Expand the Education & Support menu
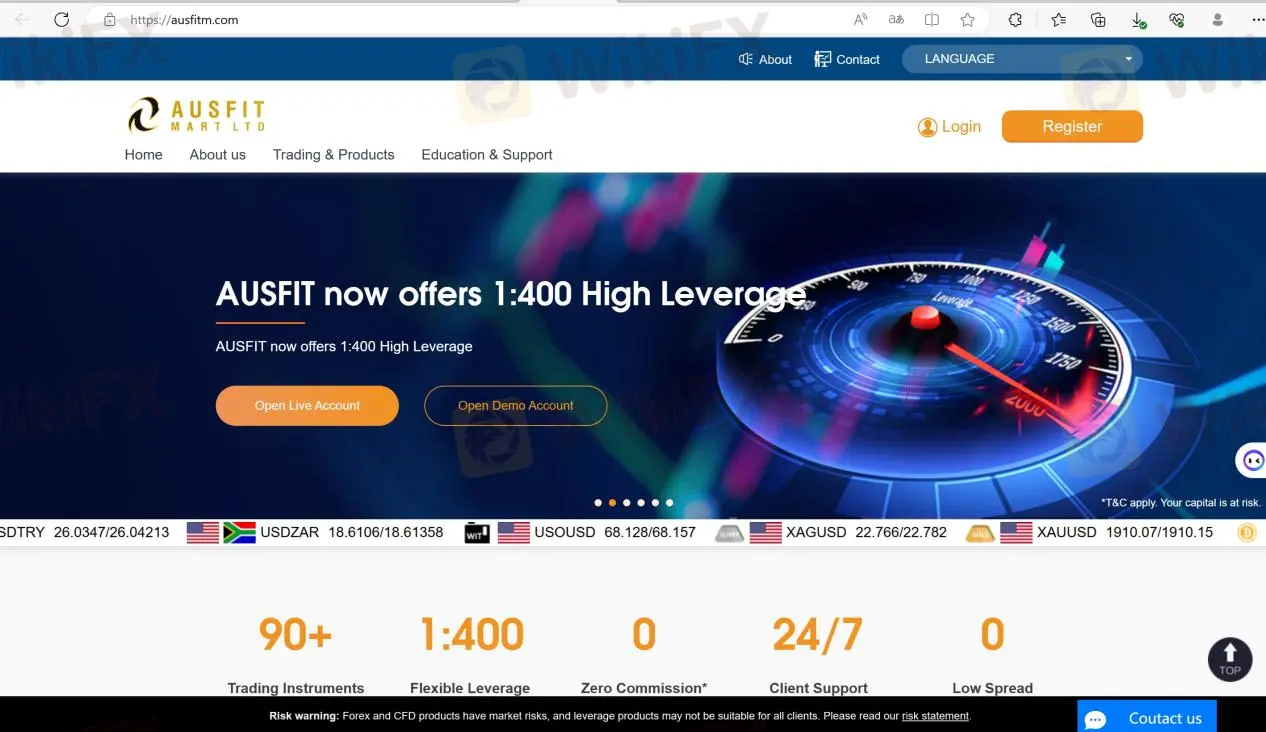 (486, 155)
